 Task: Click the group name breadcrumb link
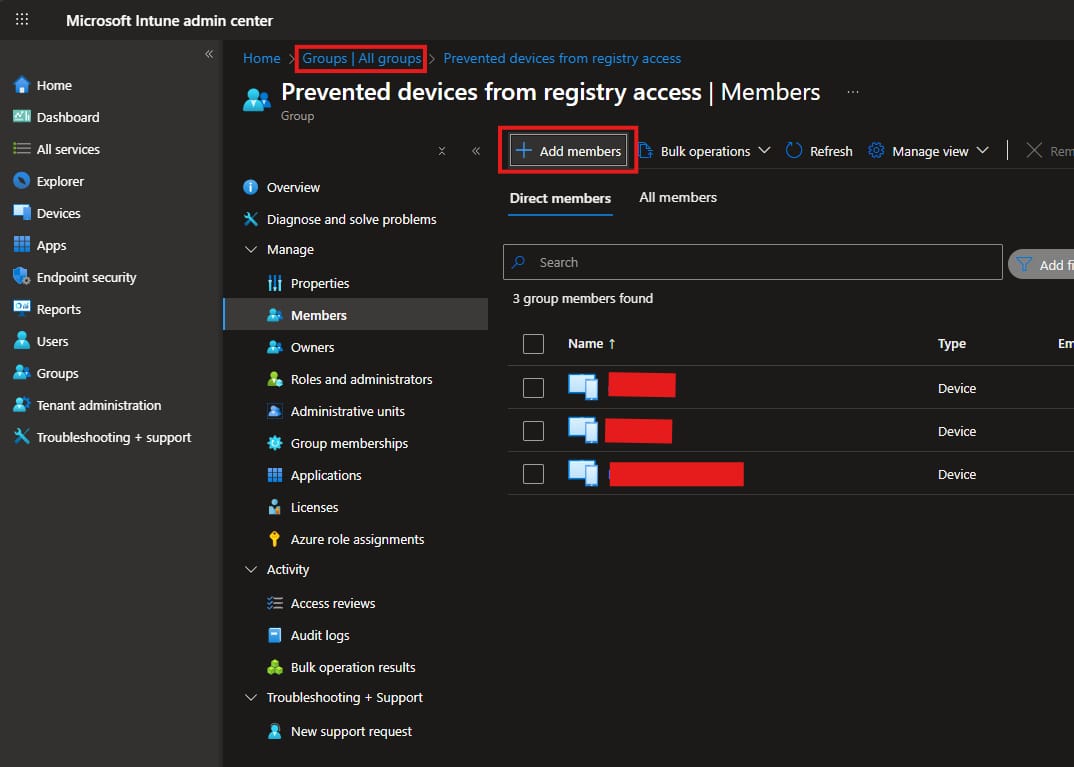pyautogui.click(x=562, y=58)
